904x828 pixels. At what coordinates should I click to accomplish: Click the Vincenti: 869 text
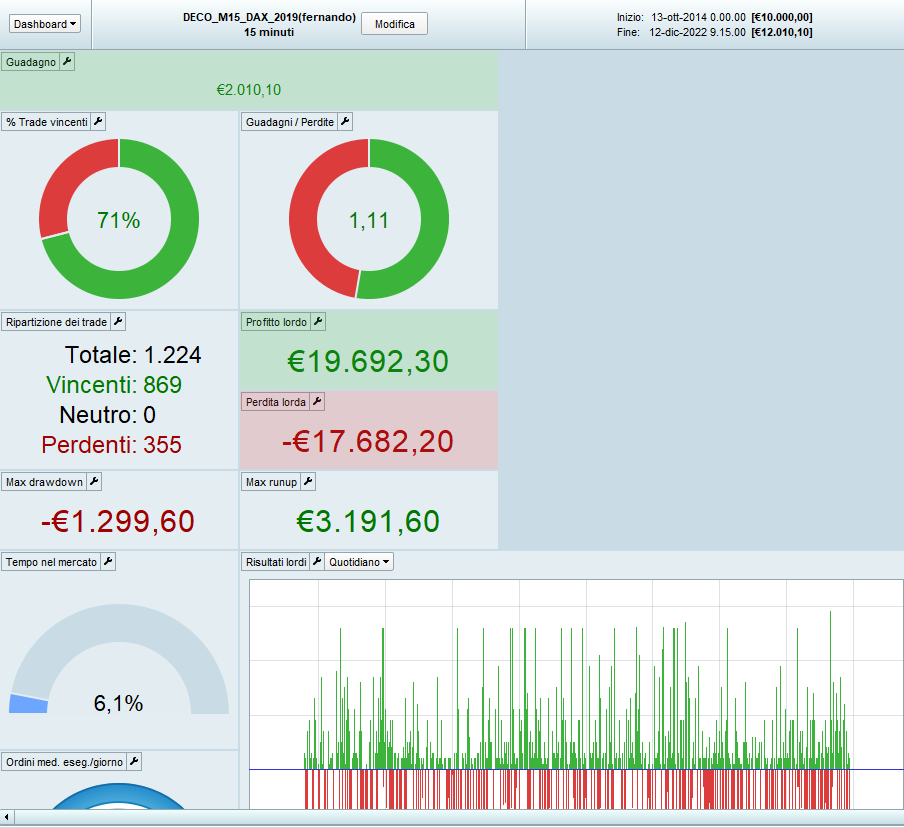coord(114,385)
